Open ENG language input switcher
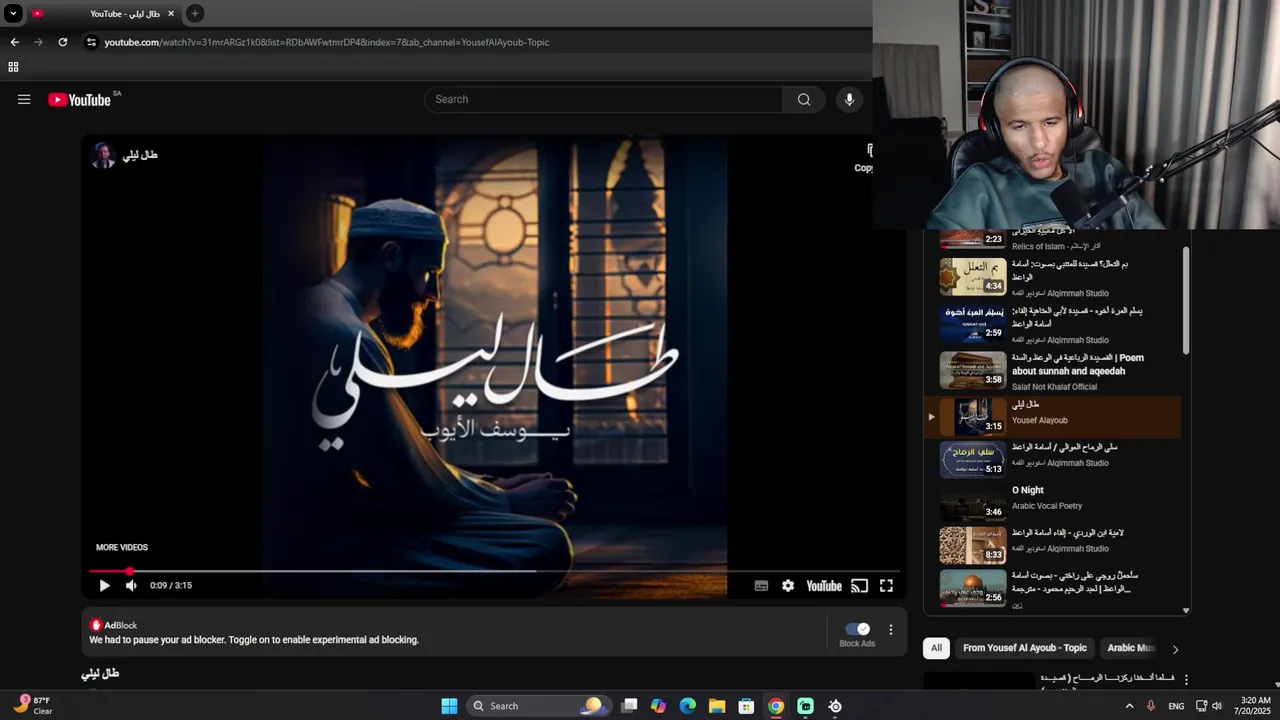The width and height of the screenshot is (1280, 720). (1176, 706)
